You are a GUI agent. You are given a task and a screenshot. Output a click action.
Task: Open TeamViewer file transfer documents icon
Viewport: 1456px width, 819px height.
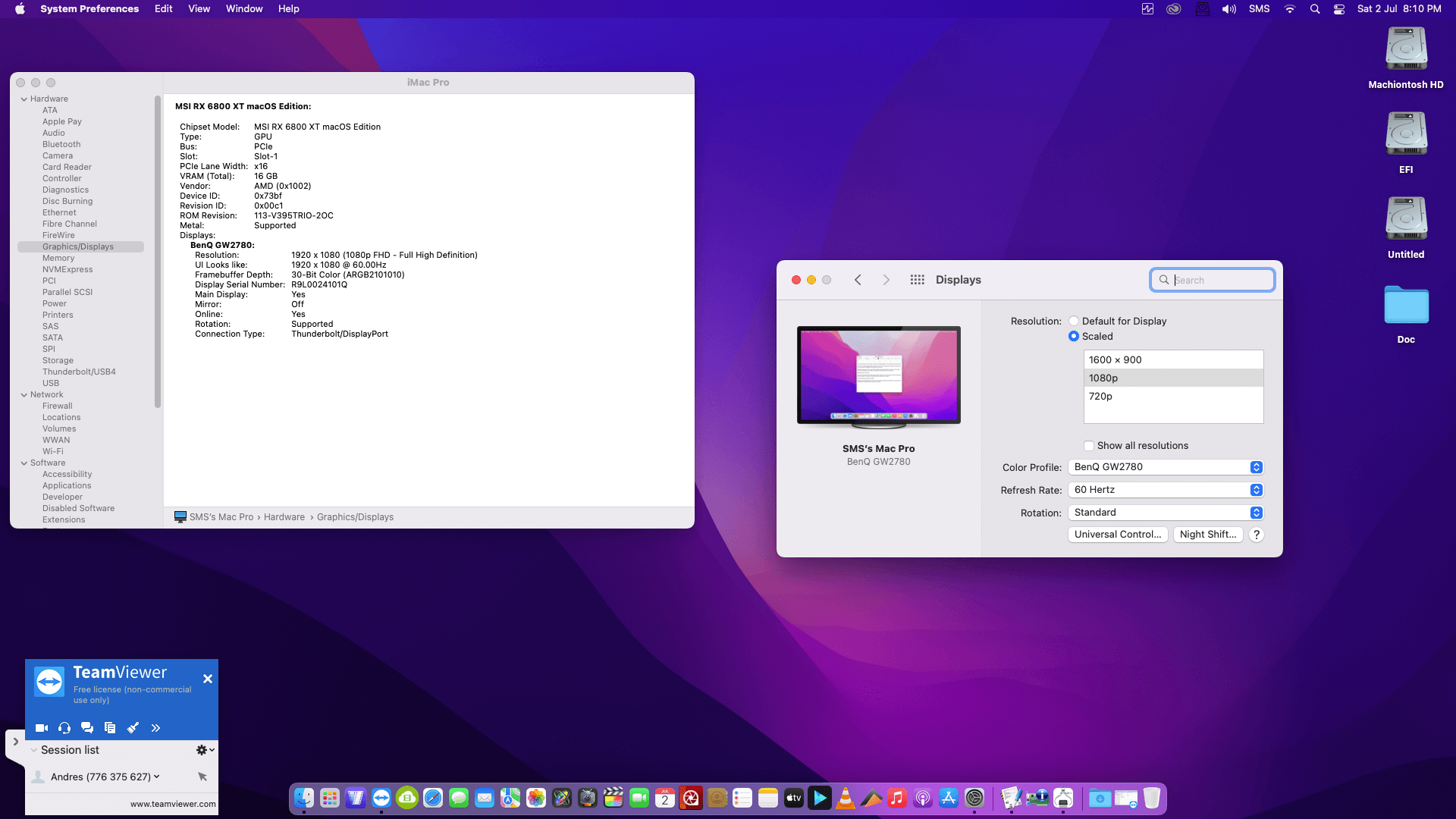click(x=110, y=728)
